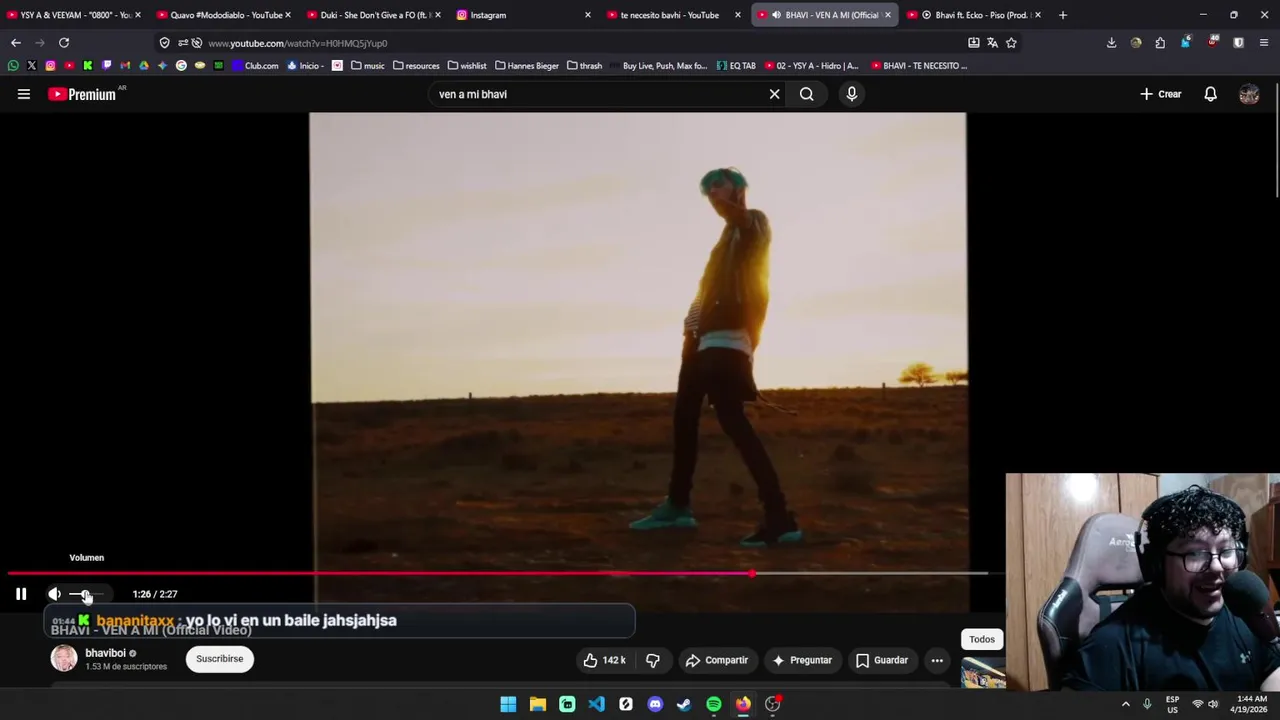Dislike the video with thumbs down
Viewport: 1280px width, 720px height.
coord(653,660)
